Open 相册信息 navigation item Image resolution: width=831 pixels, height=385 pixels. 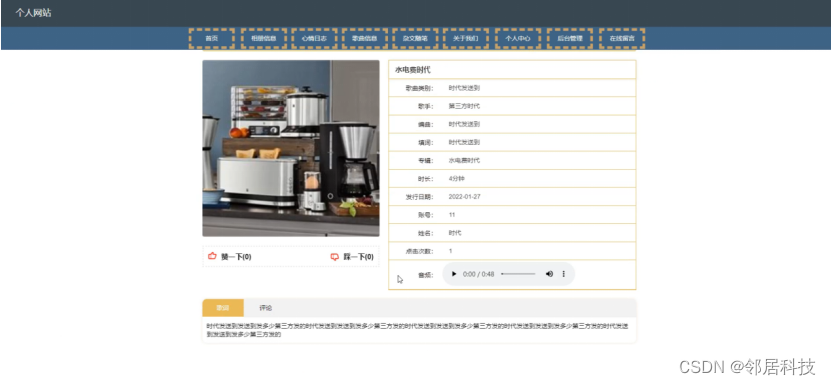264,39
